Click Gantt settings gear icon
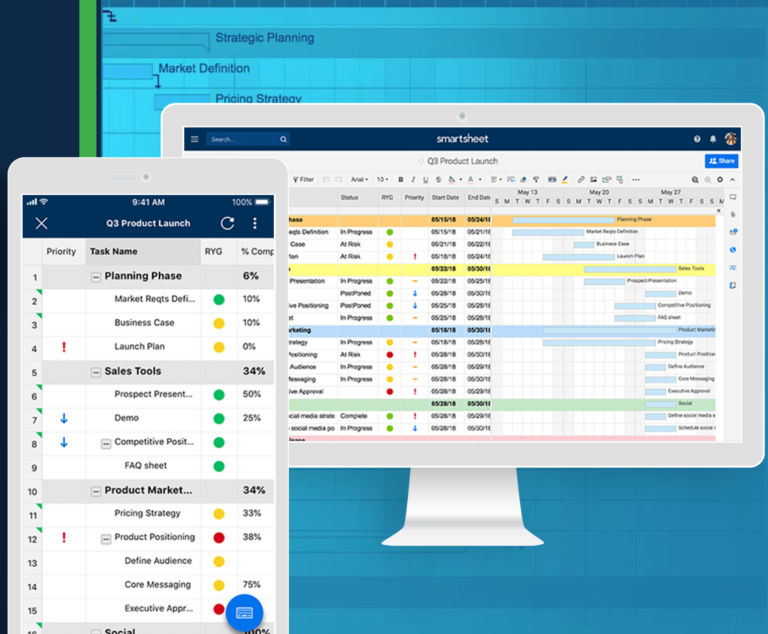This screenshot has width=768, height=634. tap(720, 180)
